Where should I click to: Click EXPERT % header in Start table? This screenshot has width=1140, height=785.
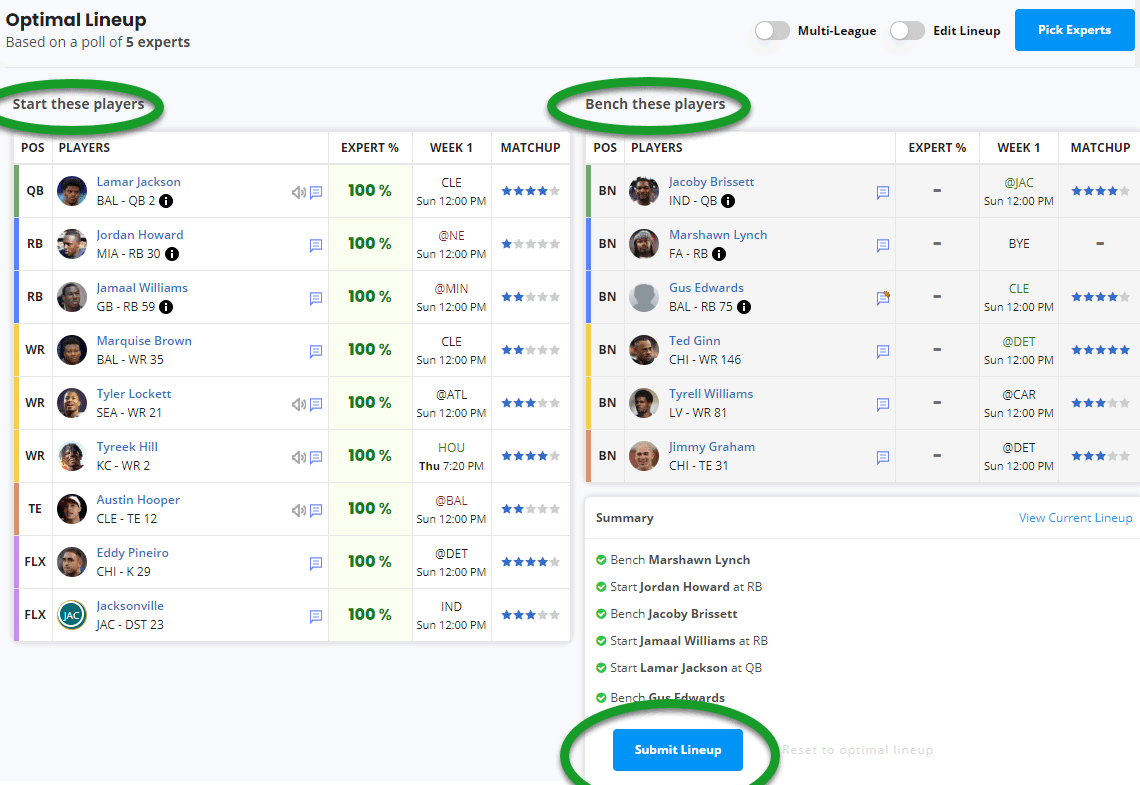tap(370, 148)
